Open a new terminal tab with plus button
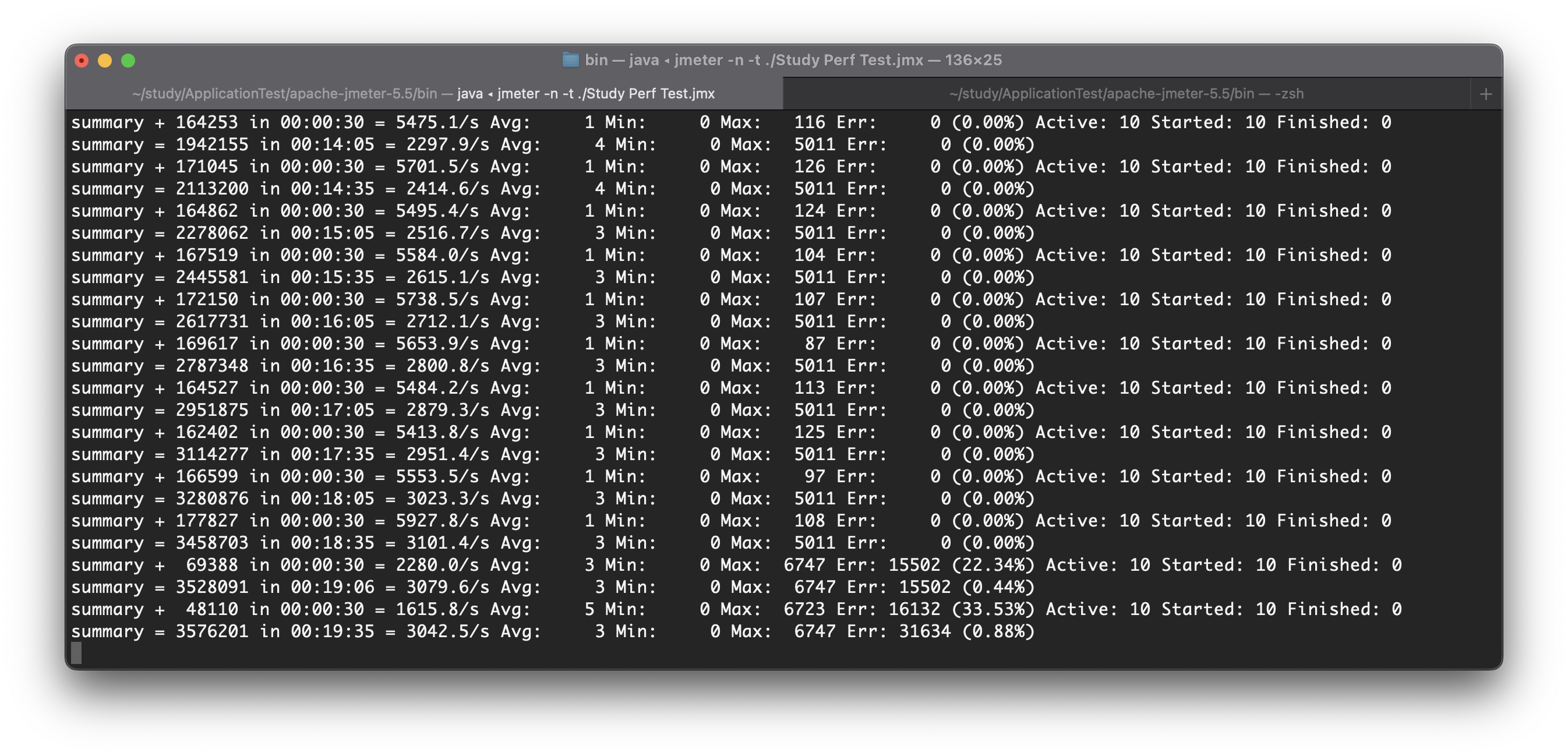1568x756 pixels. click(1485, 94)
